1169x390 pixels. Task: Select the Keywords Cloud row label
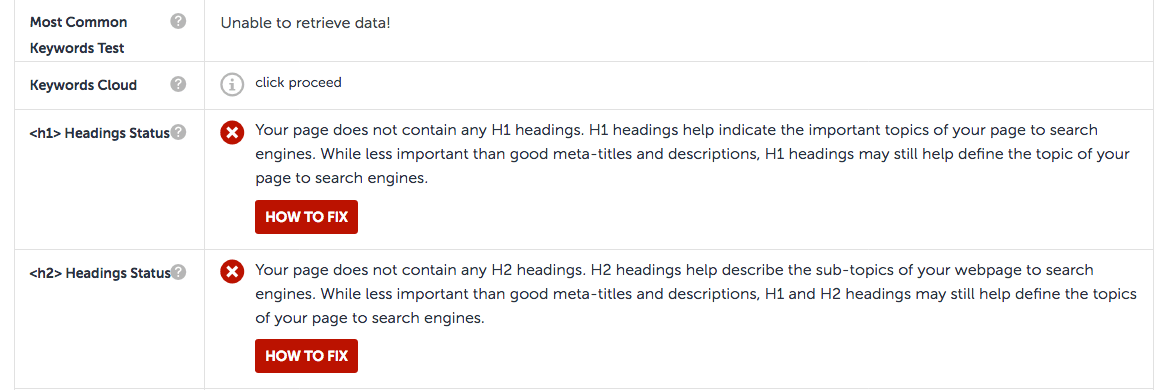coord(84,85)
